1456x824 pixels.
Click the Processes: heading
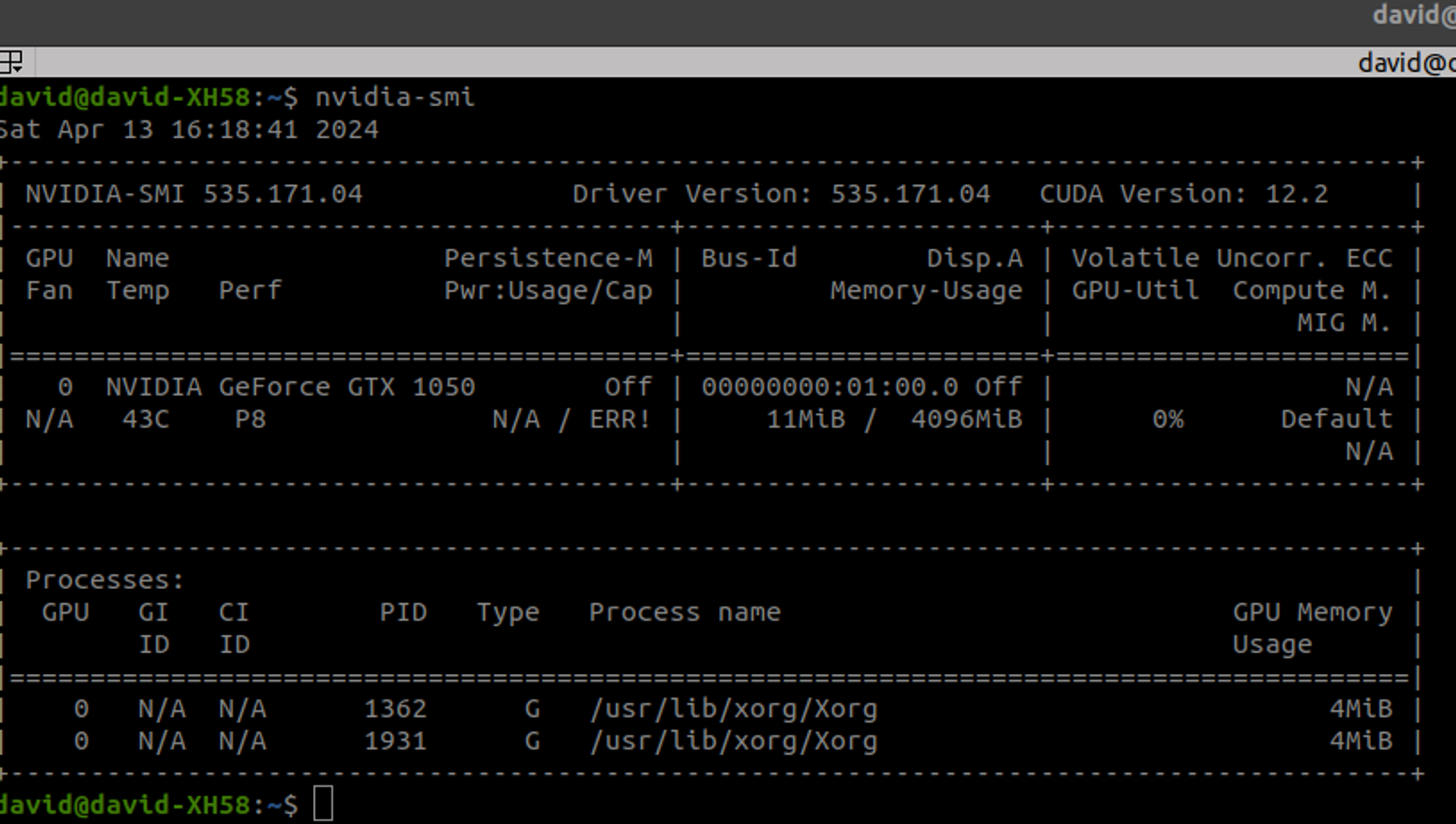105,580
